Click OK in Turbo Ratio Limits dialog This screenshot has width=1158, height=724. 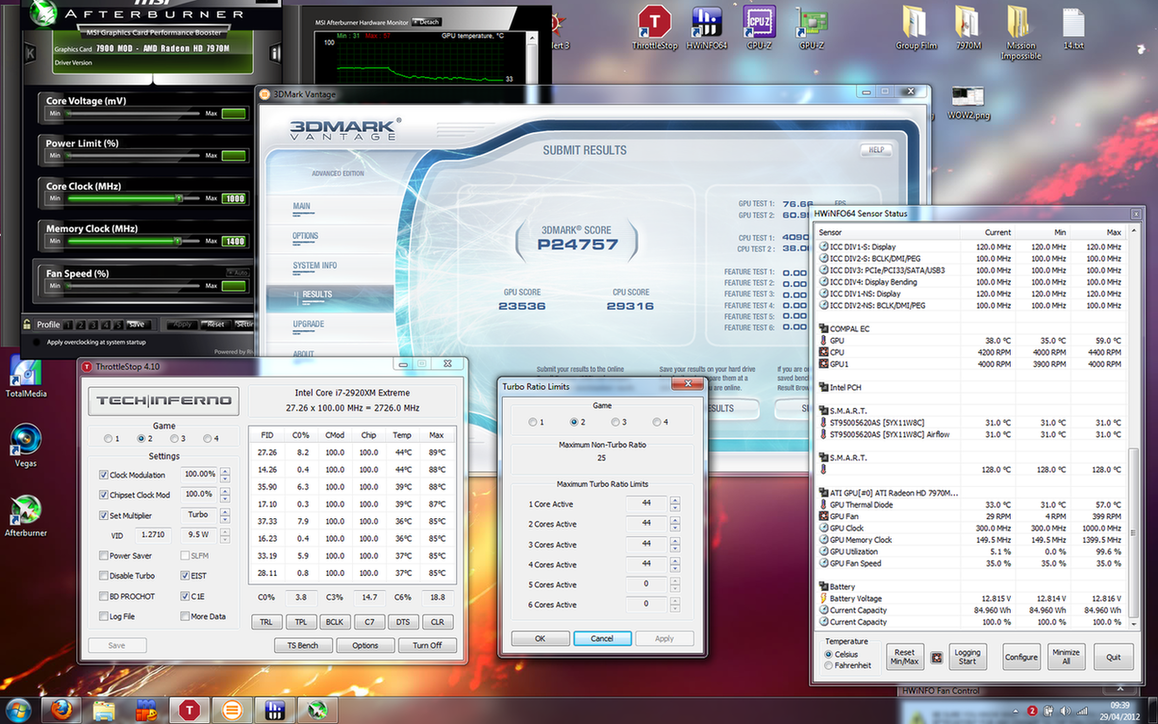pos(540,638)
